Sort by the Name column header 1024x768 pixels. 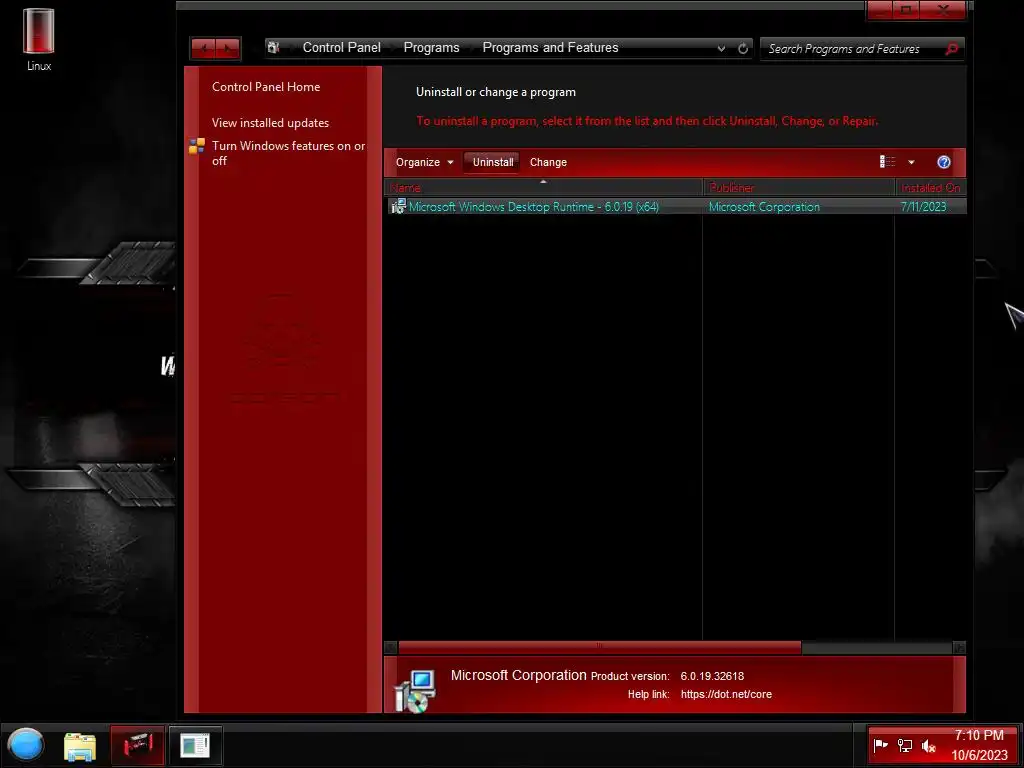click(543, 187)
